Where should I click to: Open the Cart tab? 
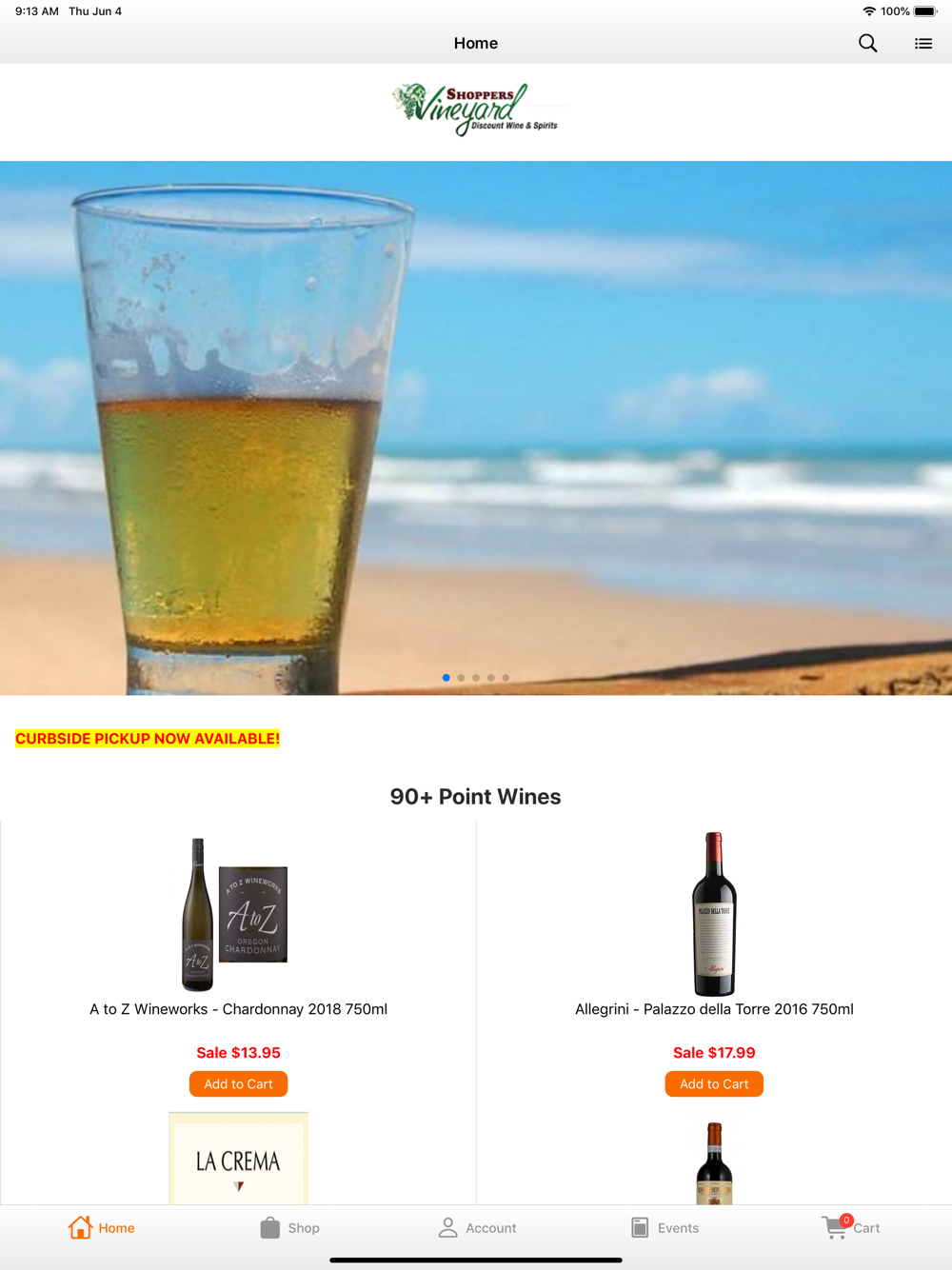pos(851,1227)
